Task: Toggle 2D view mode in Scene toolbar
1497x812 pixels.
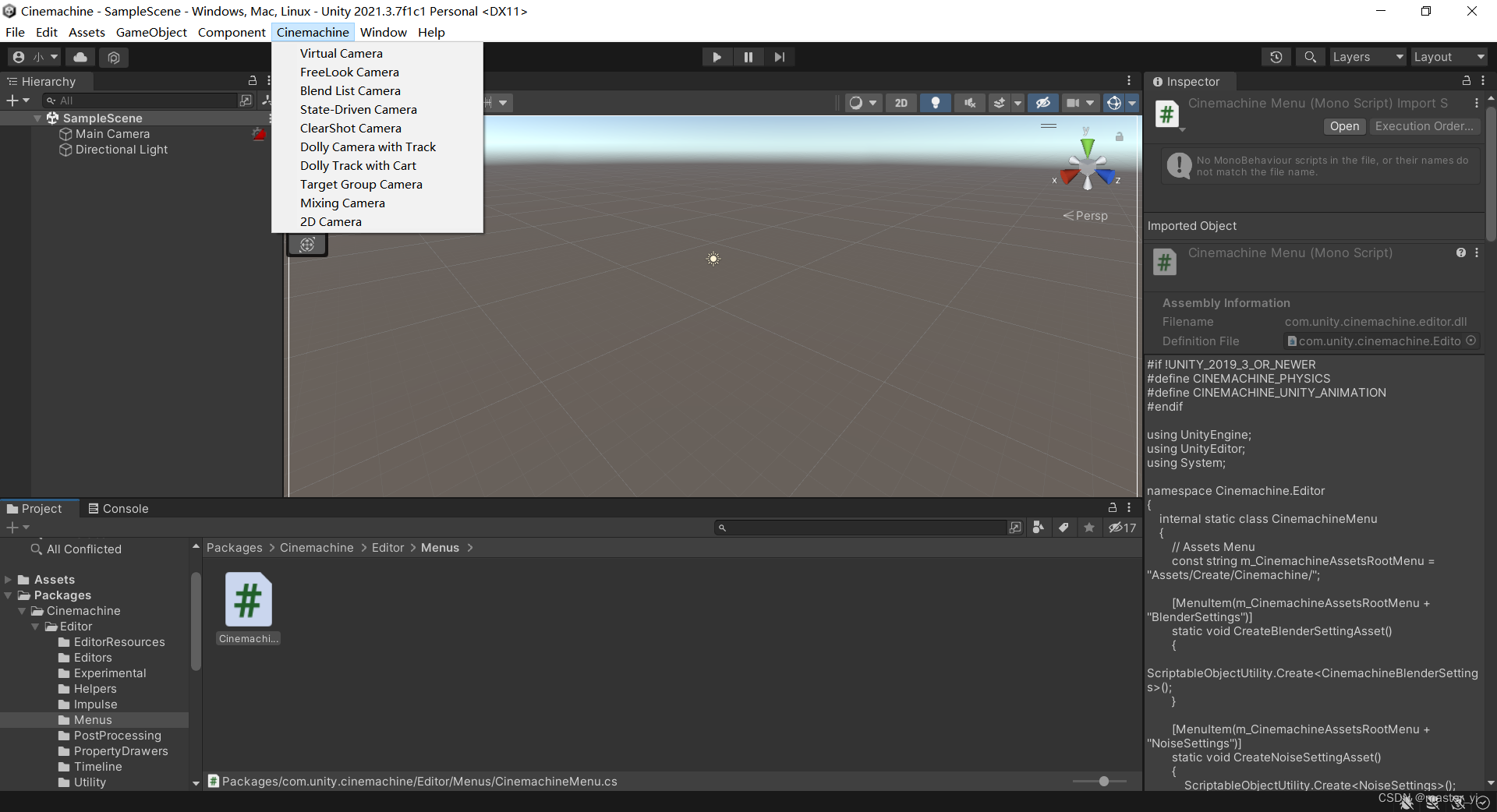Action: (x=901, y=103)
